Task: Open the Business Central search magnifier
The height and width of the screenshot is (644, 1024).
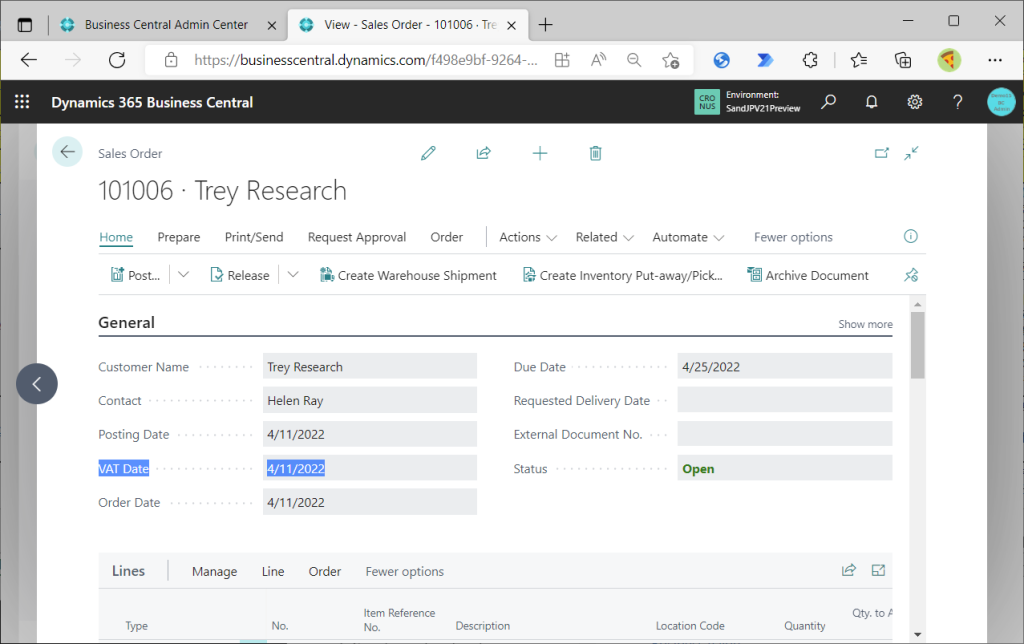Action: pyautogui.click(x=828, y=102)
